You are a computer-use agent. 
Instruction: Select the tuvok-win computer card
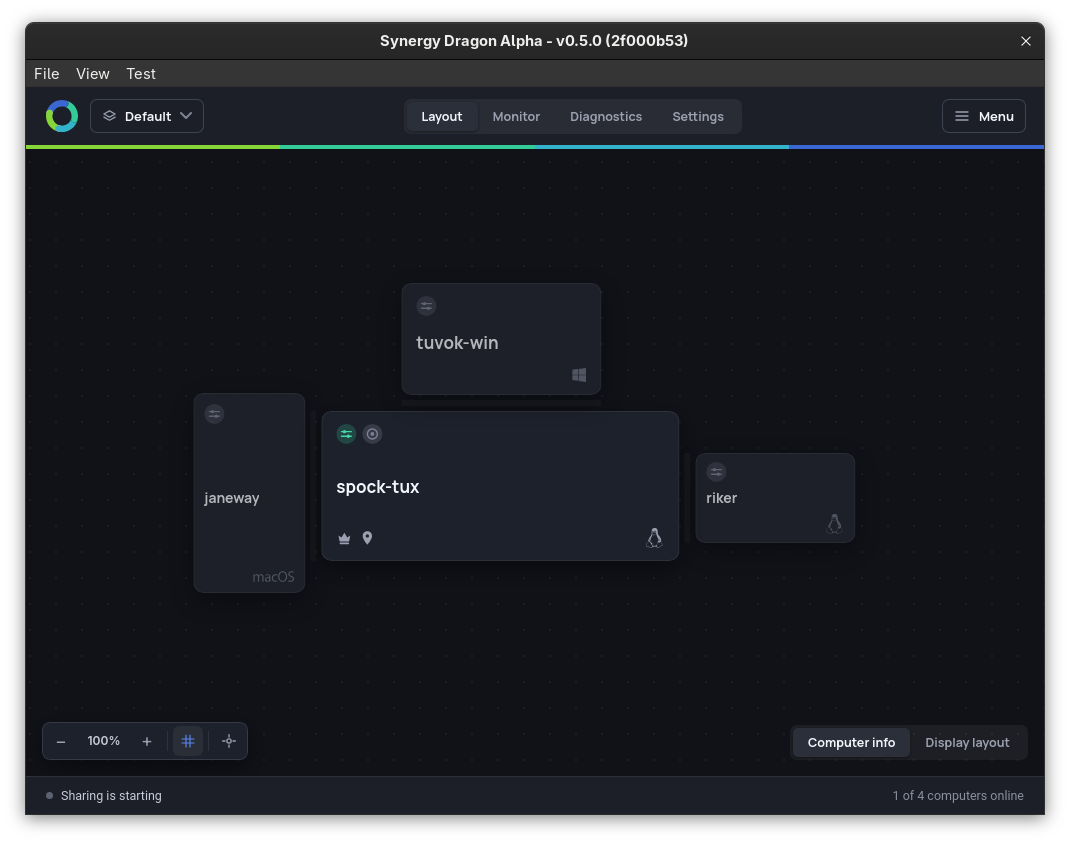tap(501, 339)
